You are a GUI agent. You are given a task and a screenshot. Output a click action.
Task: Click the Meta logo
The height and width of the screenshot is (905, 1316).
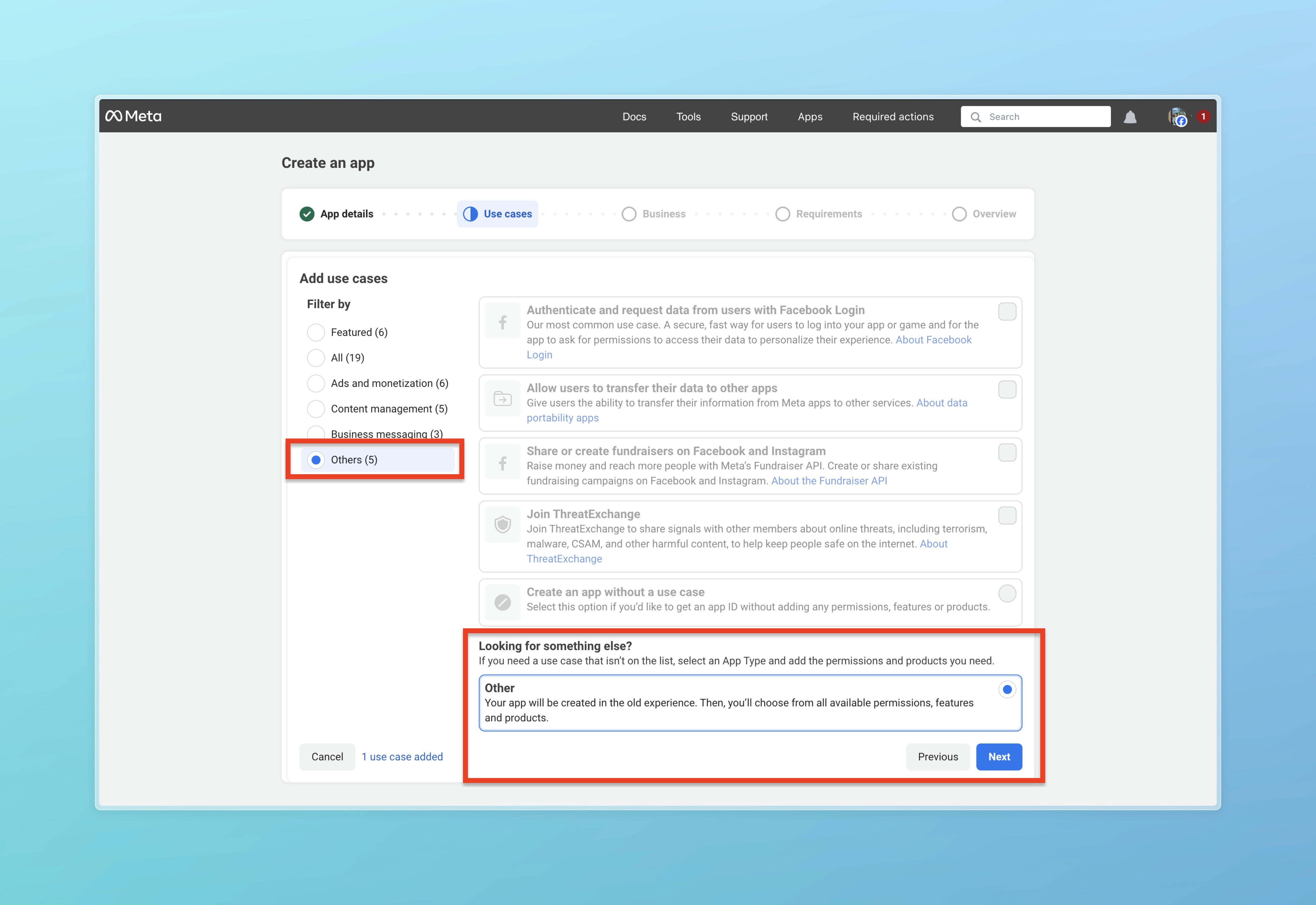tap(133, 116)
